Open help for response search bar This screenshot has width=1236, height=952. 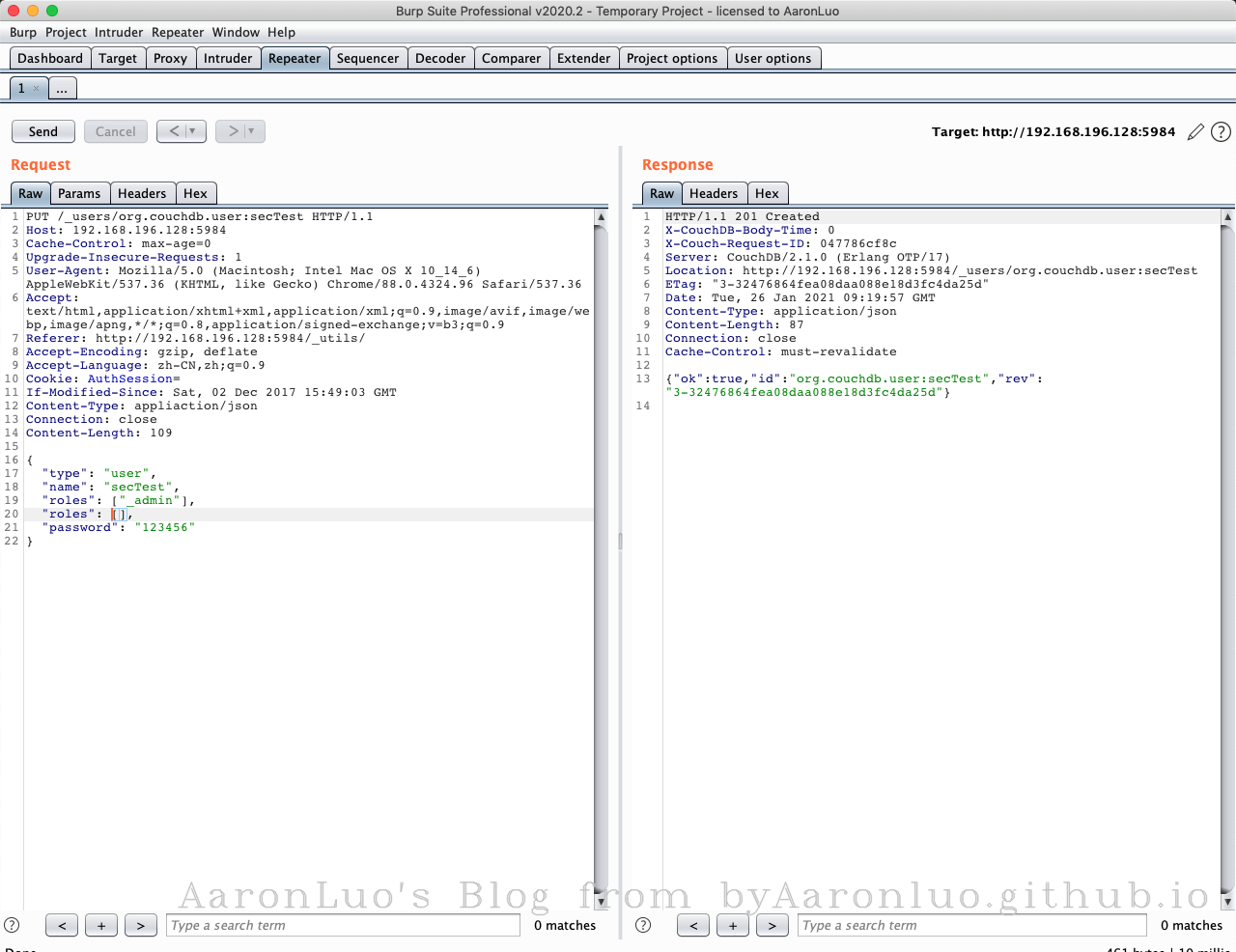click(x=643, y=925)
